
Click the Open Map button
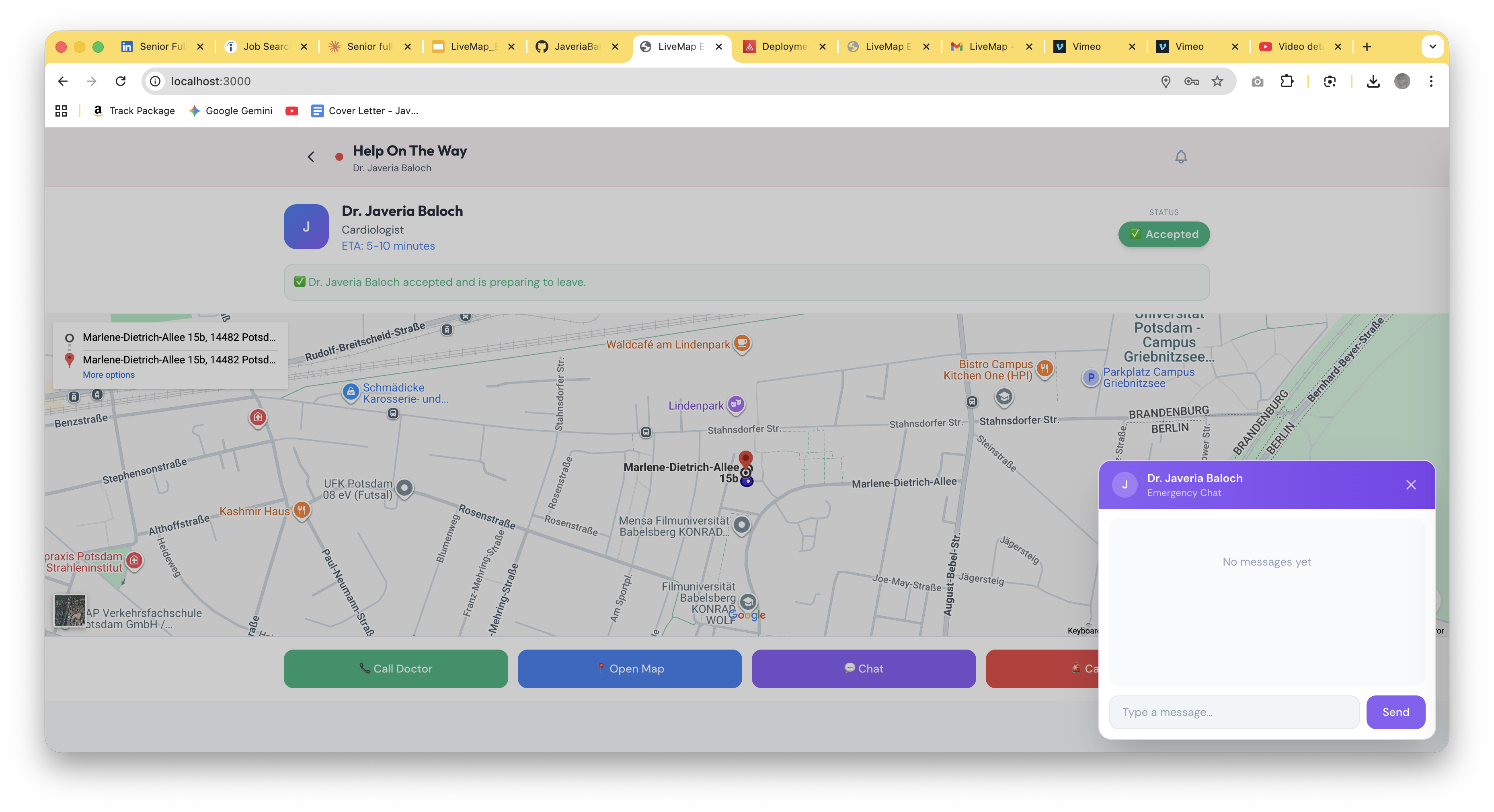[x=629, y=669]
